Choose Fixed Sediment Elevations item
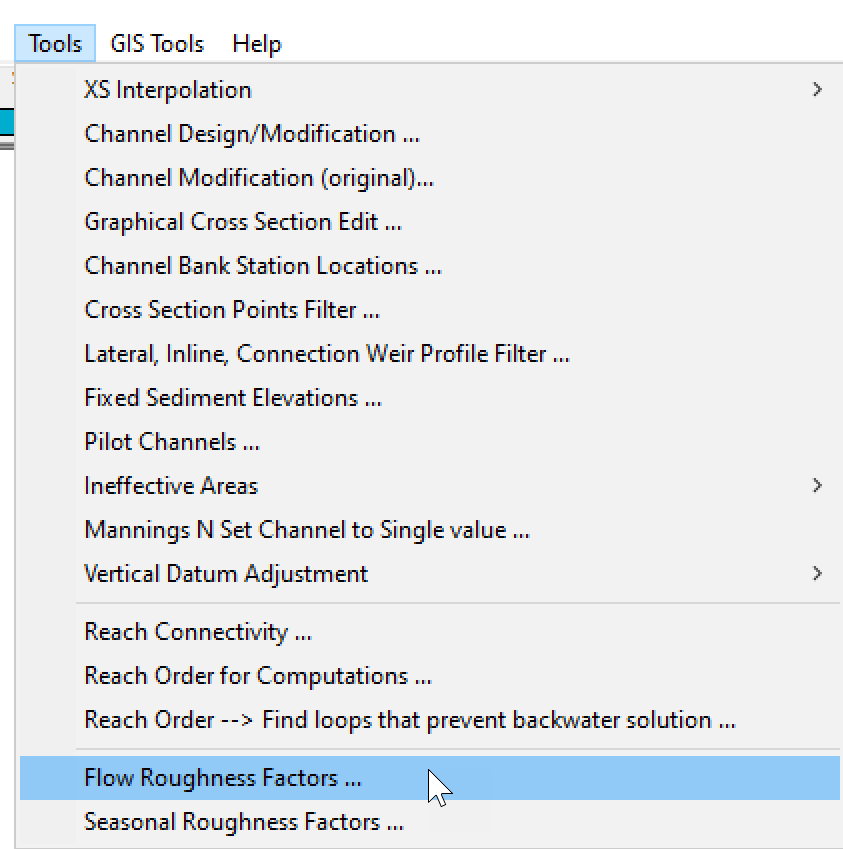This screenshot has width=843, height=849. (233, 398)
